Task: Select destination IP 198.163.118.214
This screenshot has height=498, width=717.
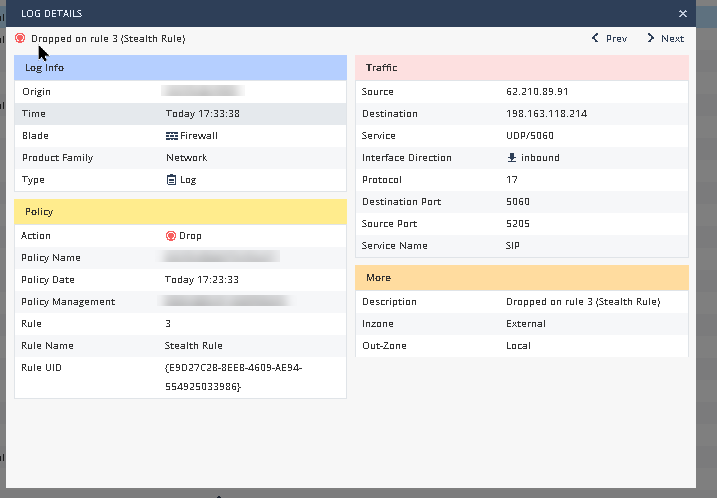Action: (546, 114)
